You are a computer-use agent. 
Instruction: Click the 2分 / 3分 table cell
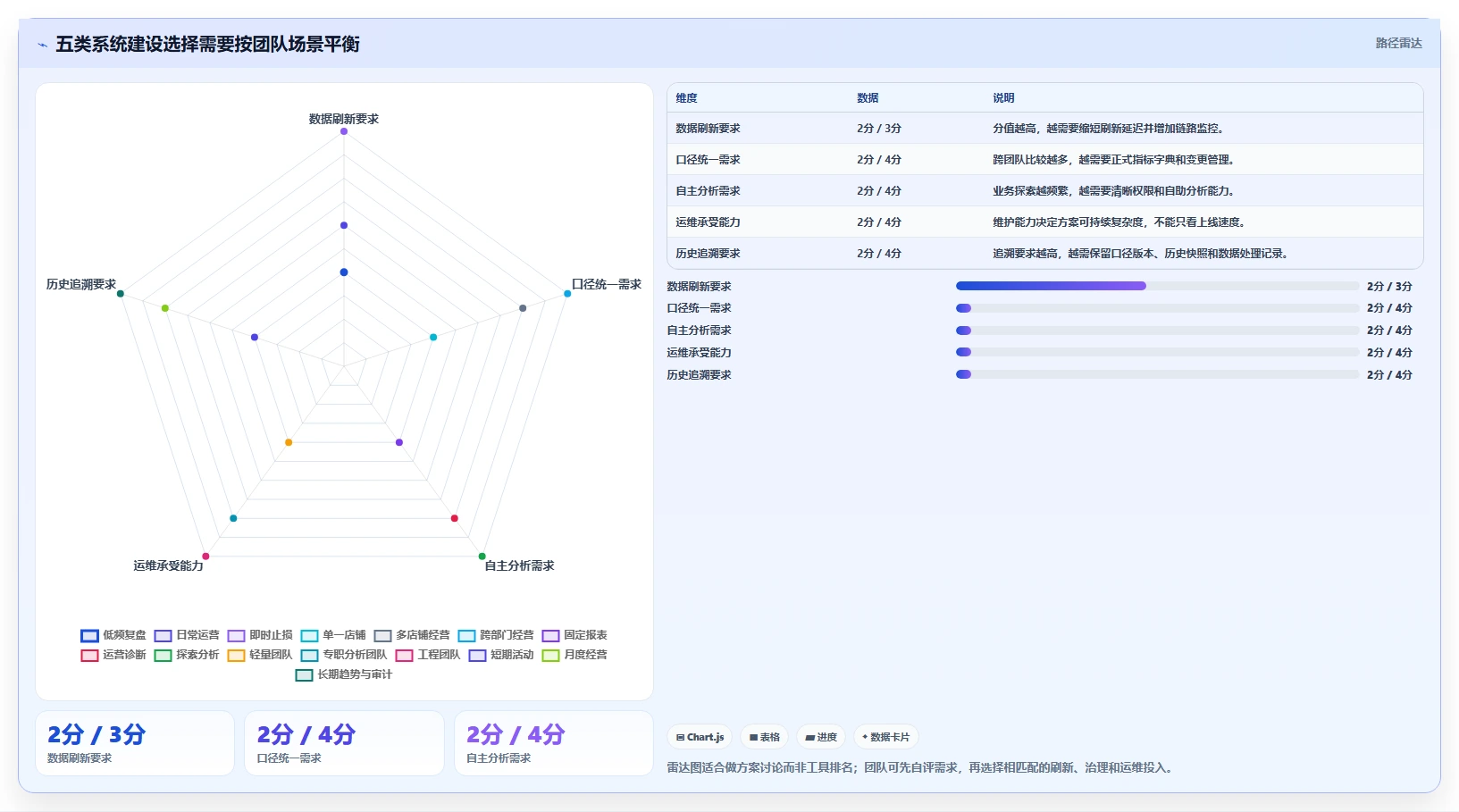(x=879, y=129)
